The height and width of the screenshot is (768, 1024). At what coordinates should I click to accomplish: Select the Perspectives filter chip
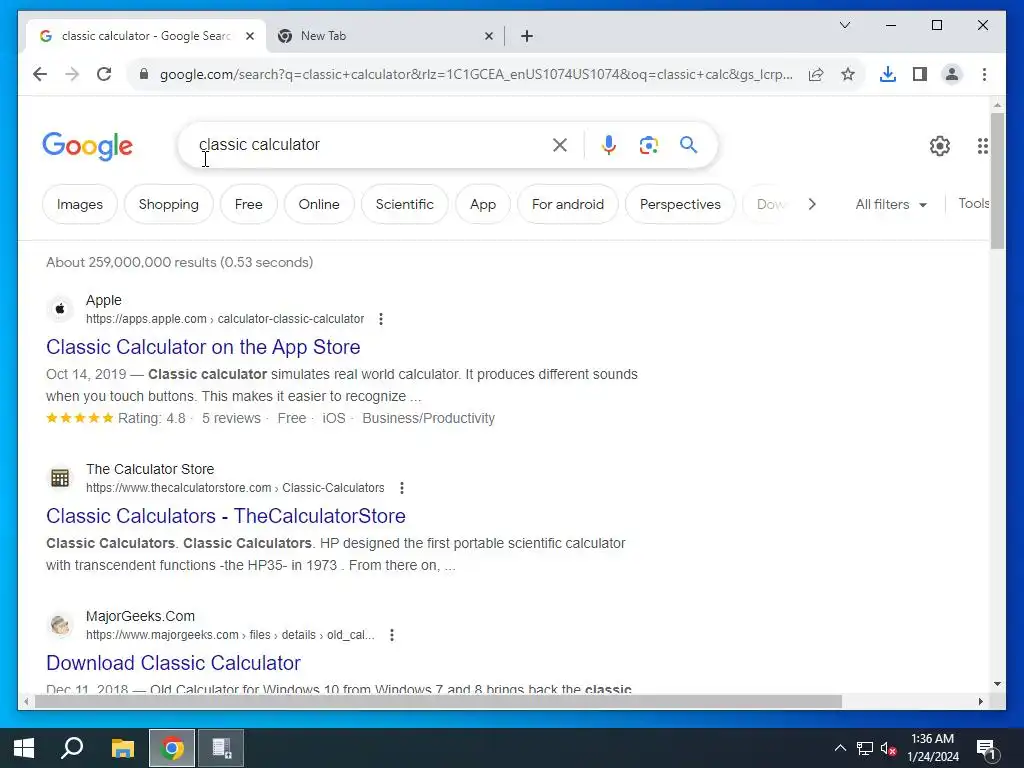pos(680,204)
